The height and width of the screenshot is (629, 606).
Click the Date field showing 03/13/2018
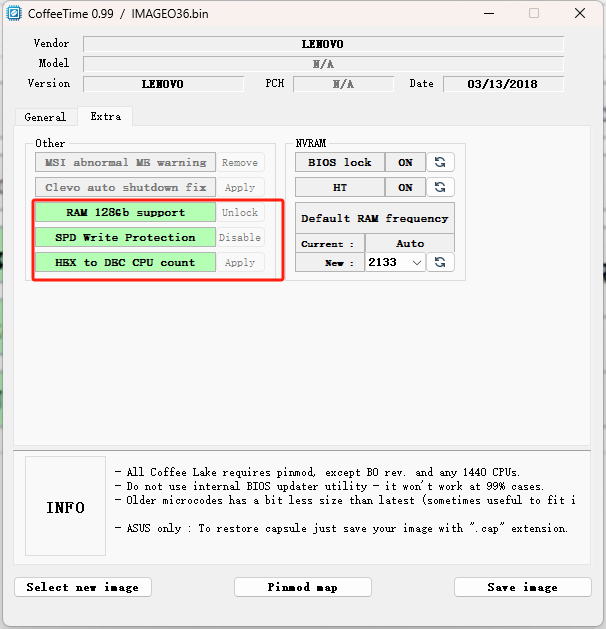click(502, 84)
